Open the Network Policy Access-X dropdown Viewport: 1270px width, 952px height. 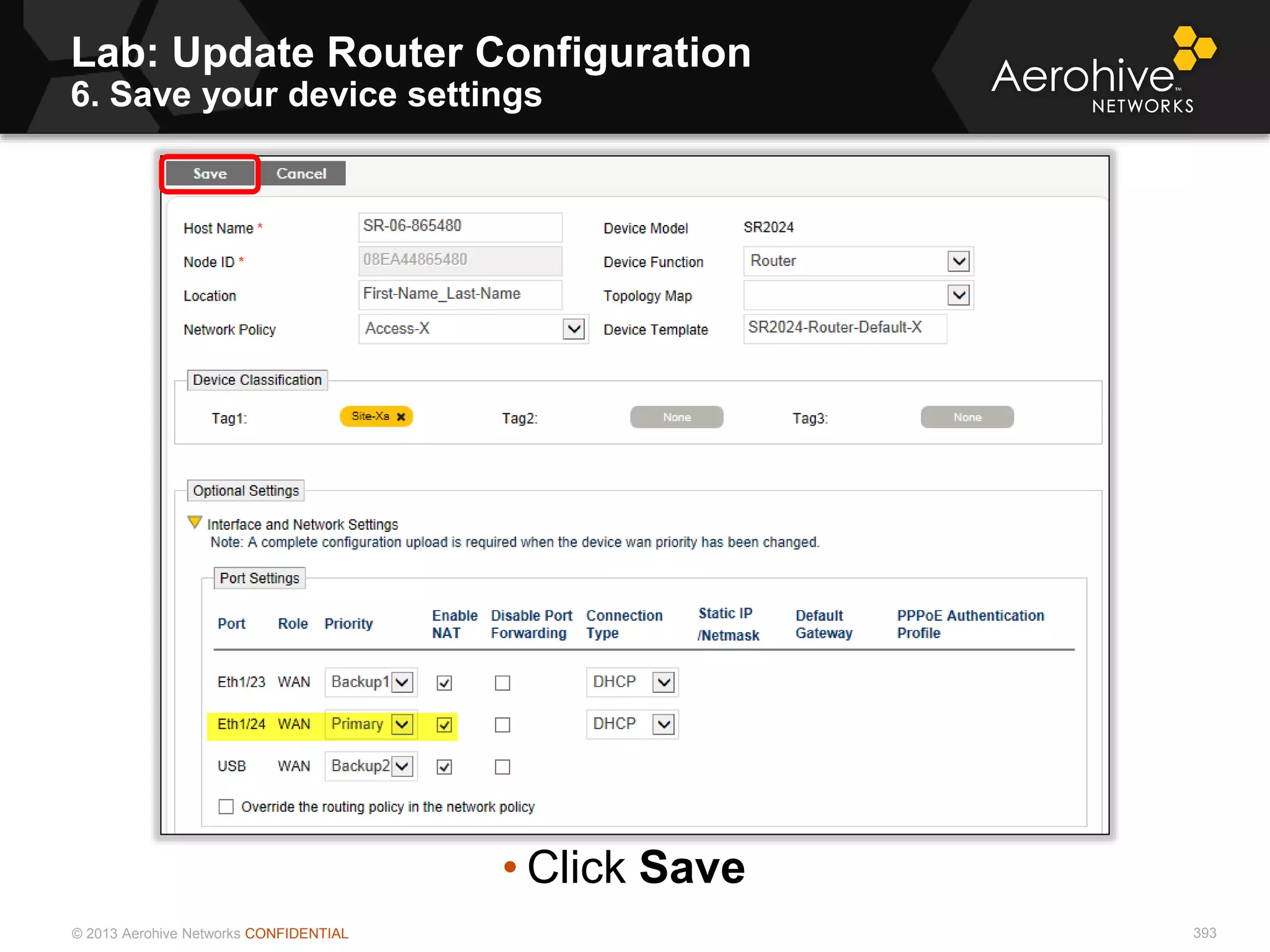[473, 328]
